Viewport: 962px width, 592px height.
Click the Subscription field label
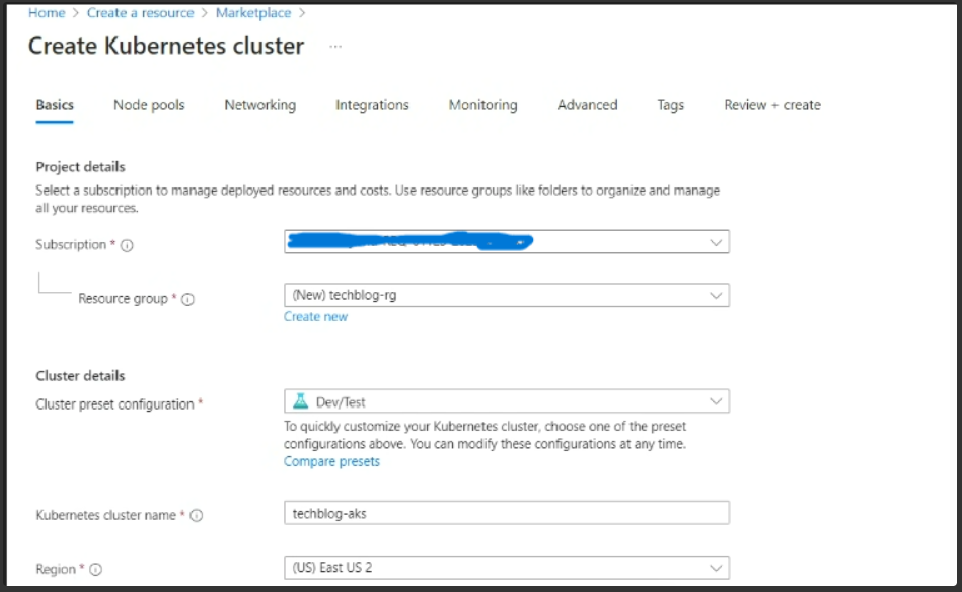pyautogui.click(x=71, y=244)
